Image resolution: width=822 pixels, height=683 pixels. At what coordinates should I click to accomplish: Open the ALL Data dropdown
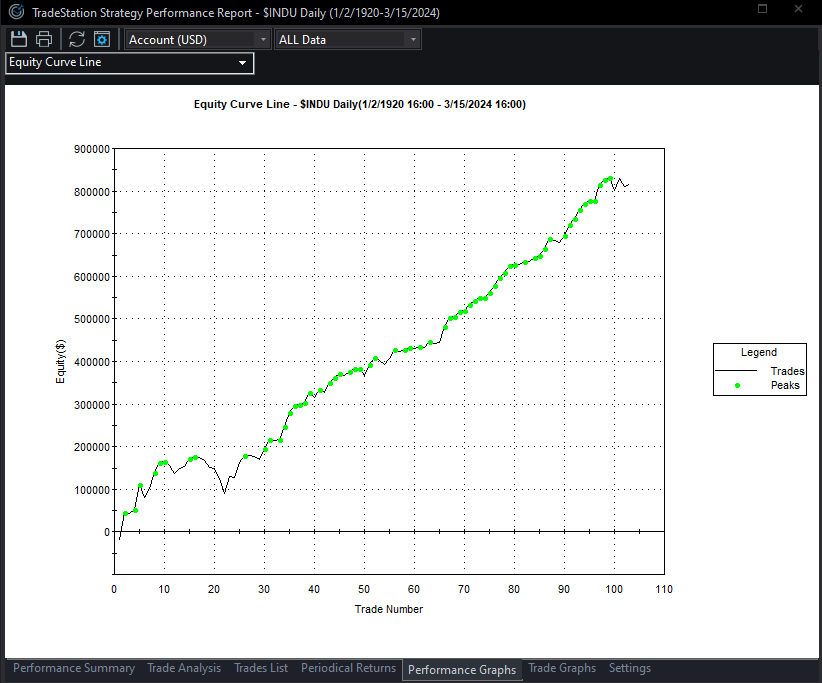[348, 39]
